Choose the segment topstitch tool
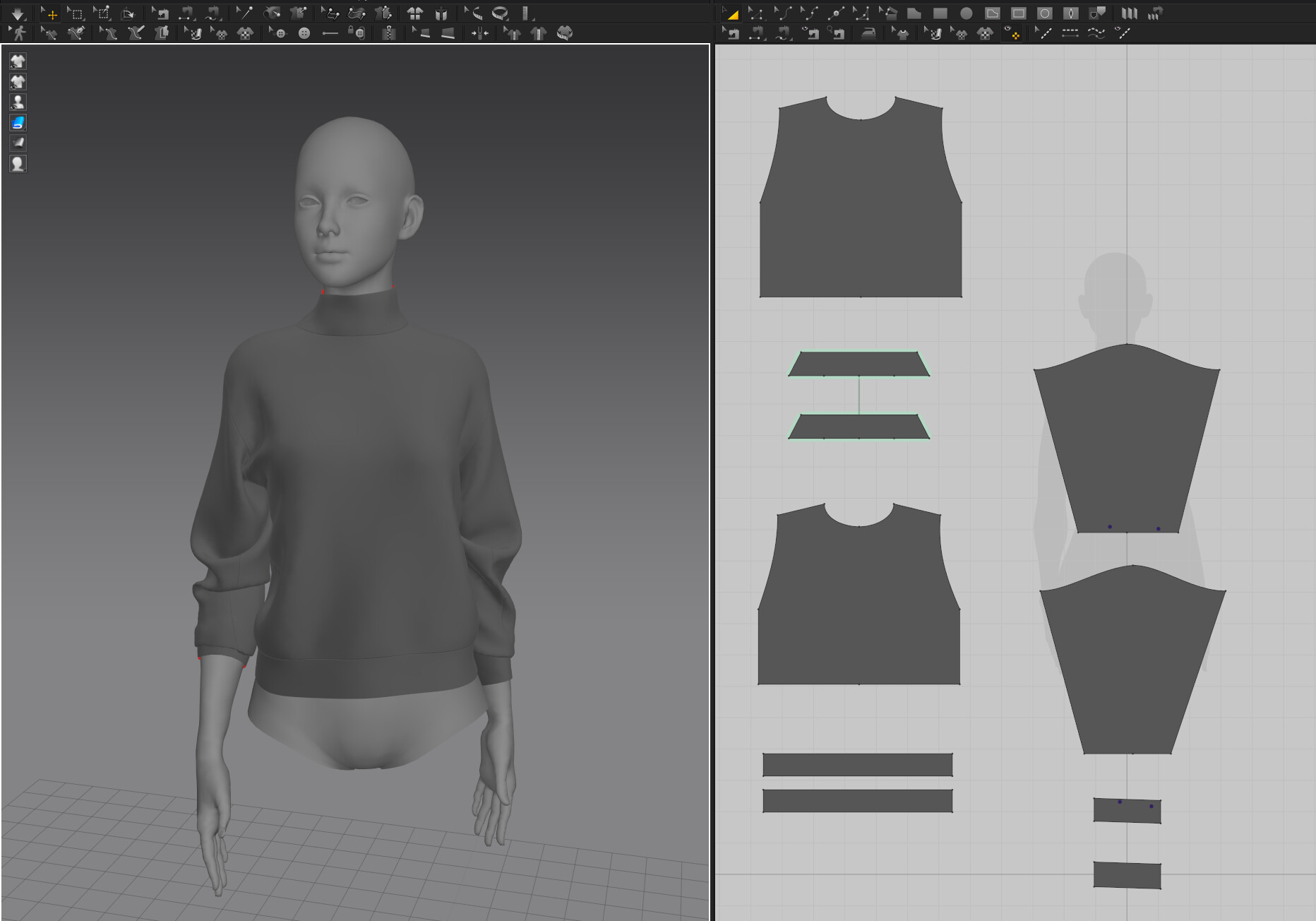Screen dimensions: 1316x921 1070,33
